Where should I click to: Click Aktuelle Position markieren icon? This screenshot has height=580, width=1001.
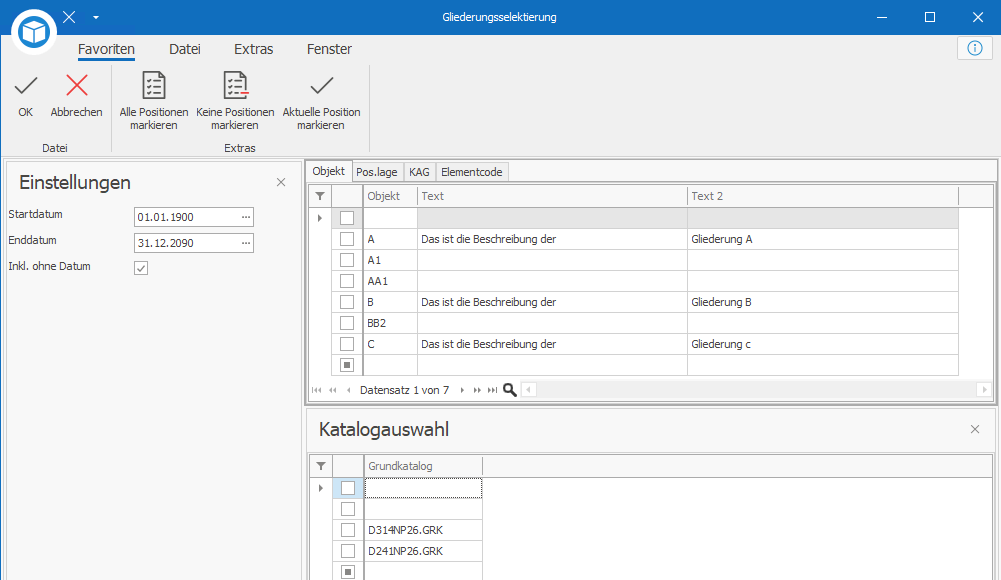click(x=321, y=86)
